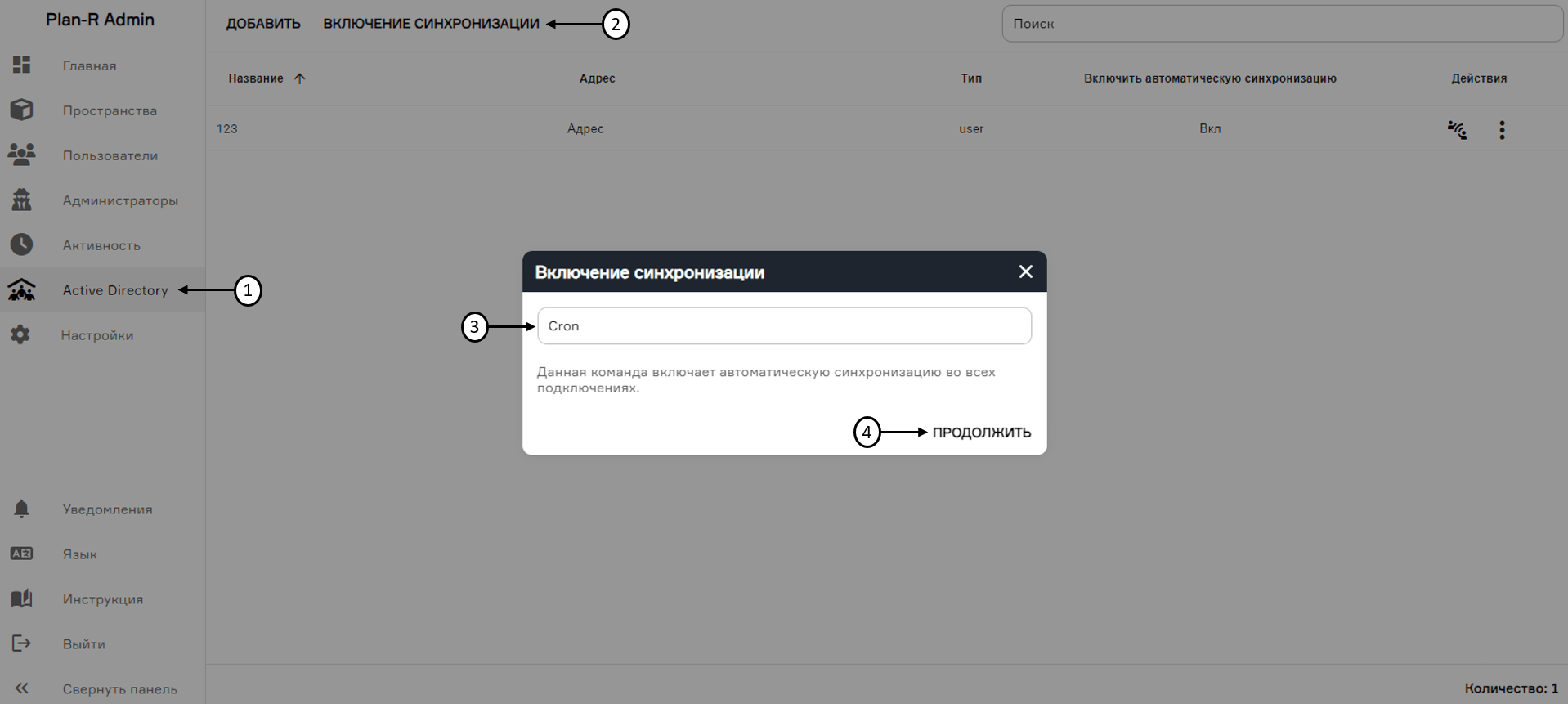The height and width of the screenshot is (704, 1568).
Task: Close the Включение синхронизации dialog
Action: tap(1025, 271)
